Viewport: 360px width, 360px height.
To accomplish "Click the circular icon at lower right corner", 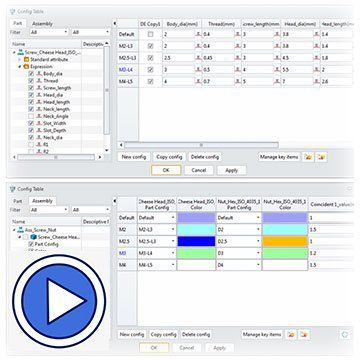I will tap(345, 334).
